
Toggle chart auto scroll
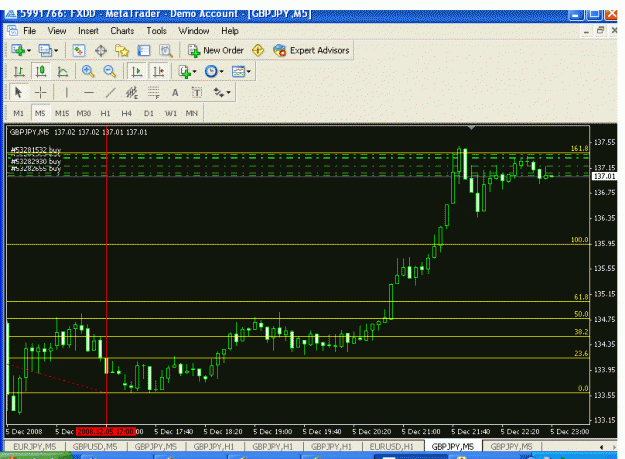(137, 71)
